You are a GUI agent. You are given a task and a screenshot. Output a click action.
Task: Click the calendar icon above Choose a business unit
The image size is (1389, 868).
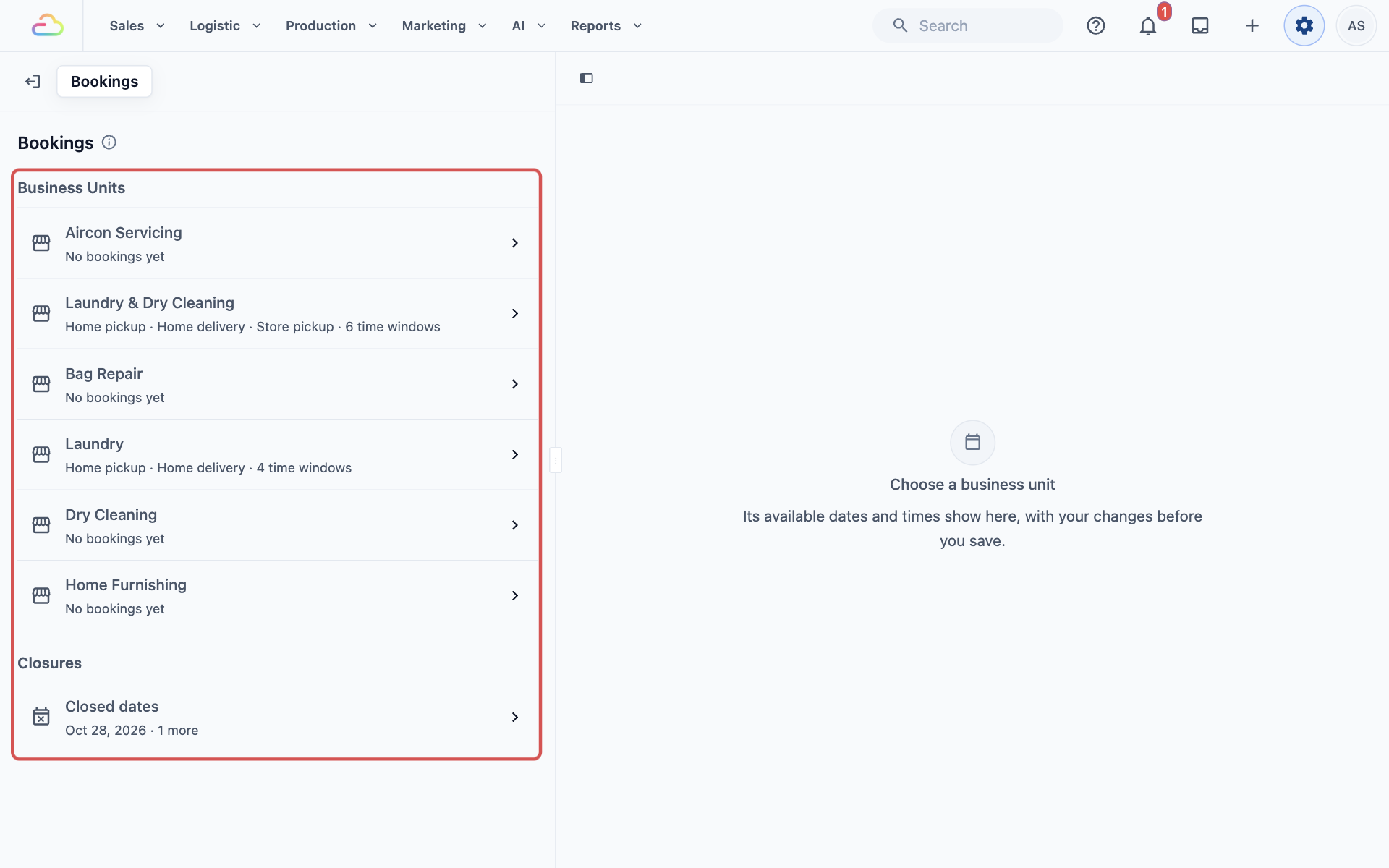[x=973, y=443]
